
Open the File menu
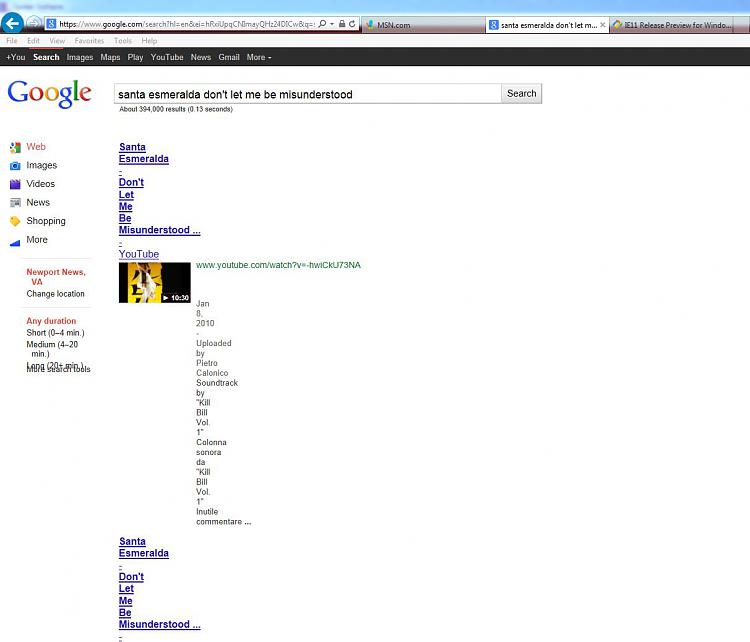point(11,41)
